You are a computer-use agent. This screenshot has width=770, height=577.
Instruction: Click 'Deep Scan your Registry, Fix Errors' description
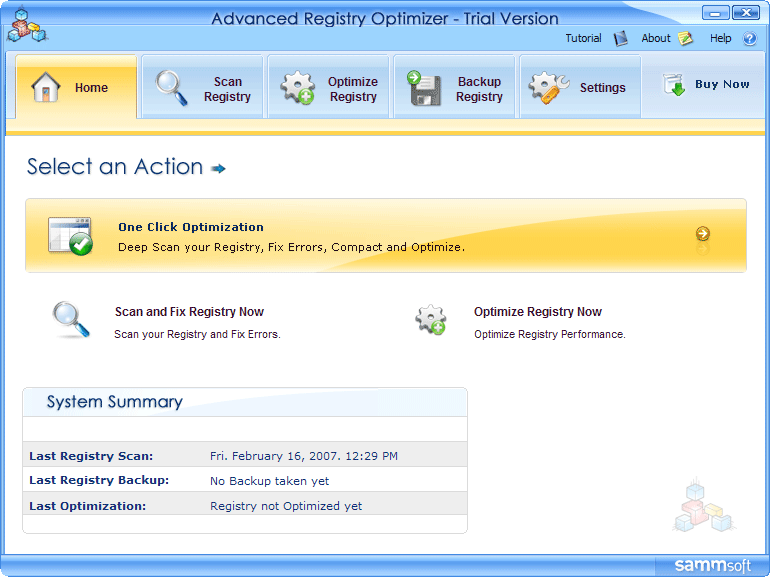point(291,247)
